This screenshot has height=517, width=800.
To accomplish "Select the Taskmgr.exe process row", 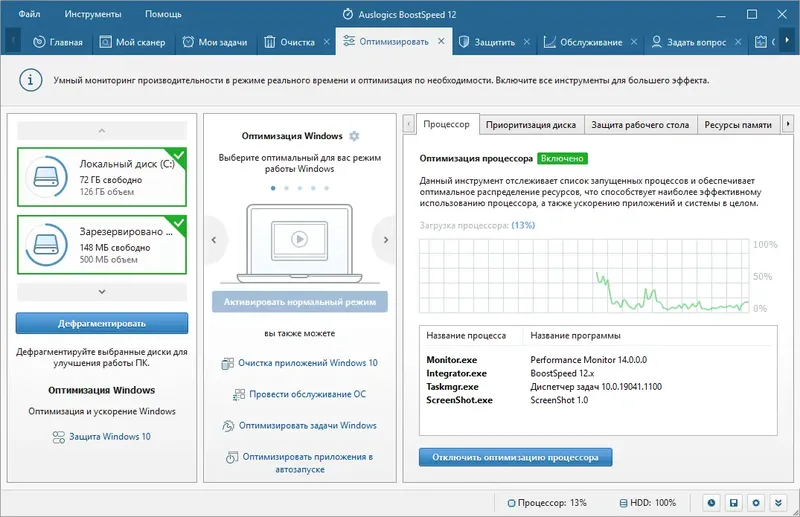I will click(598, 387).
